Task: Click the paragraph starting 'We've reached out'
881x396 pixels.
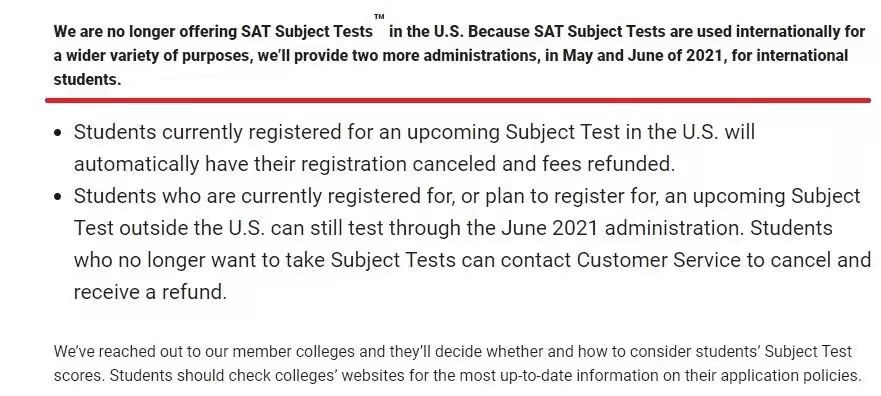Action: pyautogui.click(x=457, y=363)
